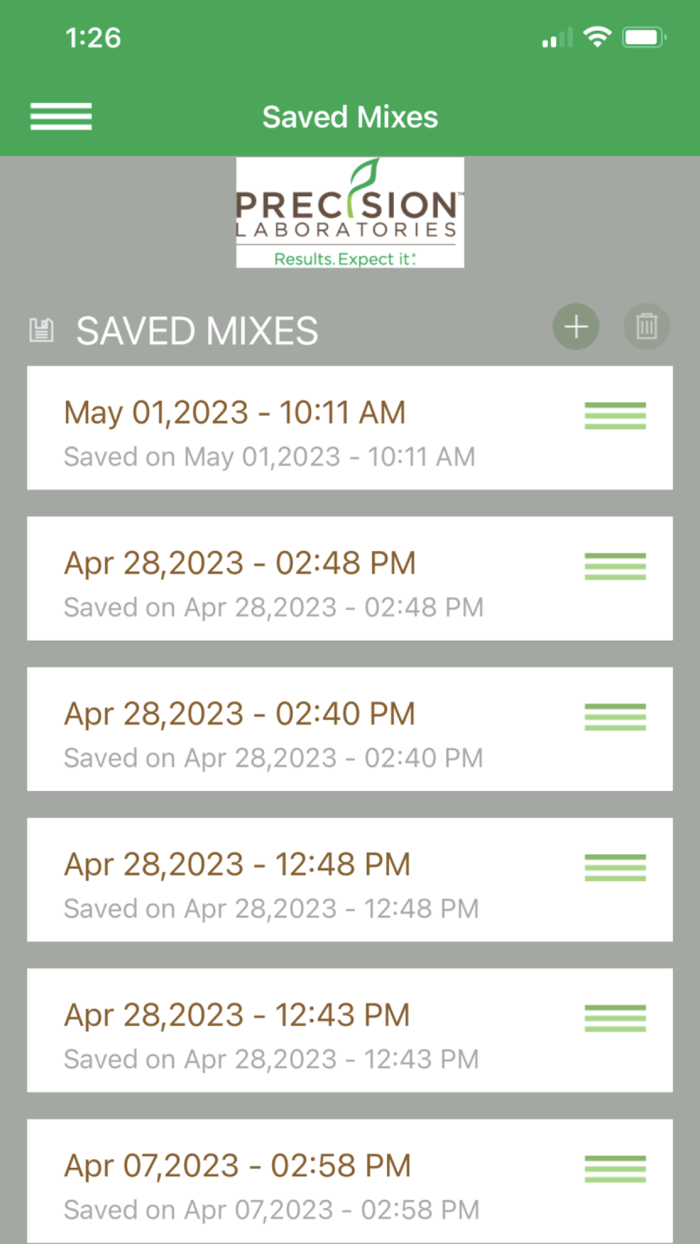This screenshot has width=700, height=1244.
Task: Tap the Precision Laboratories logo
Action: (x=350, y=213)
